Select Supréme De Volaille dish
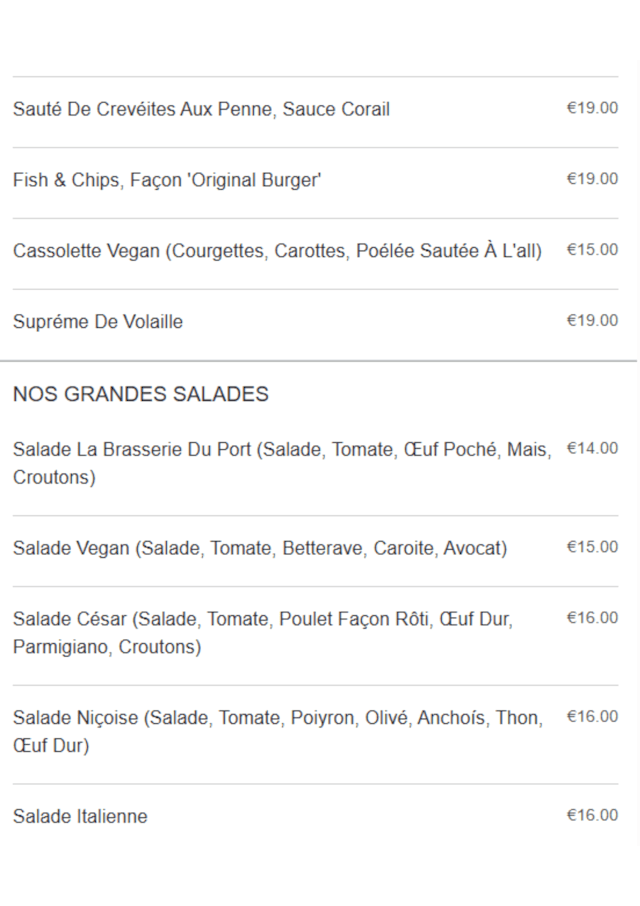 [x=98, y=322]
